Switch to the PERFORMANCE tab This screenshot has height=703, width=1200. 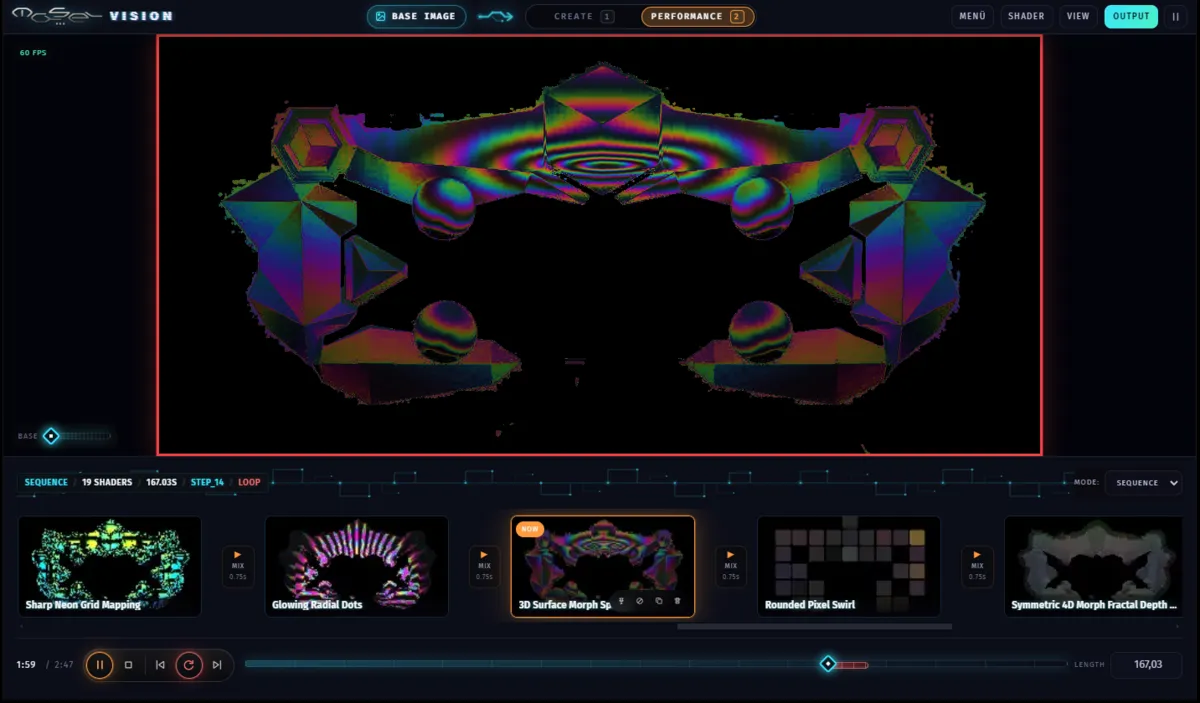697,16
